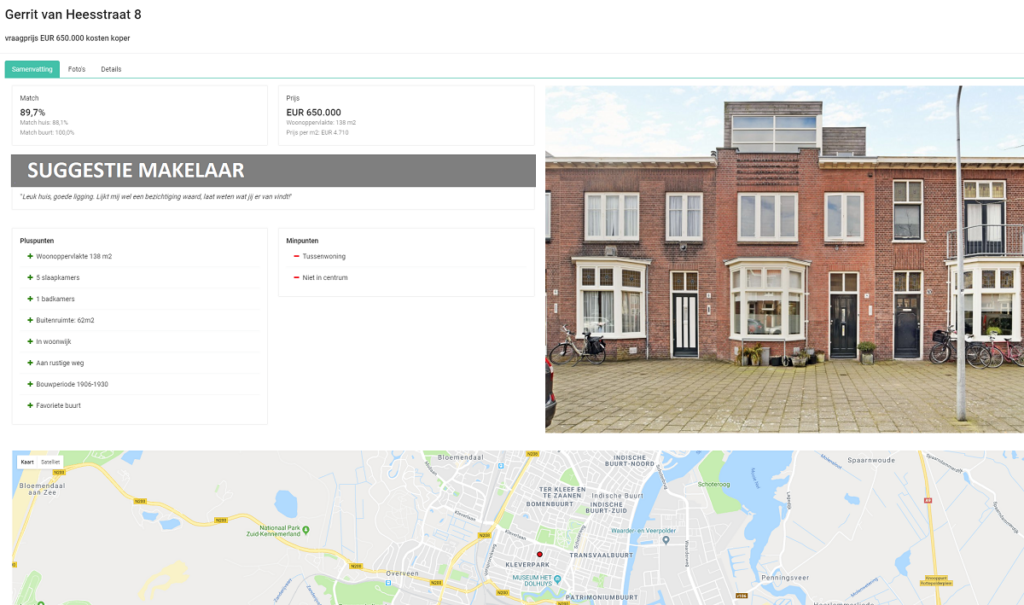Click the Waarder- en Veerpolder map pin
The height and width of the screenshot is (605, 1024).
pos(665,540)
